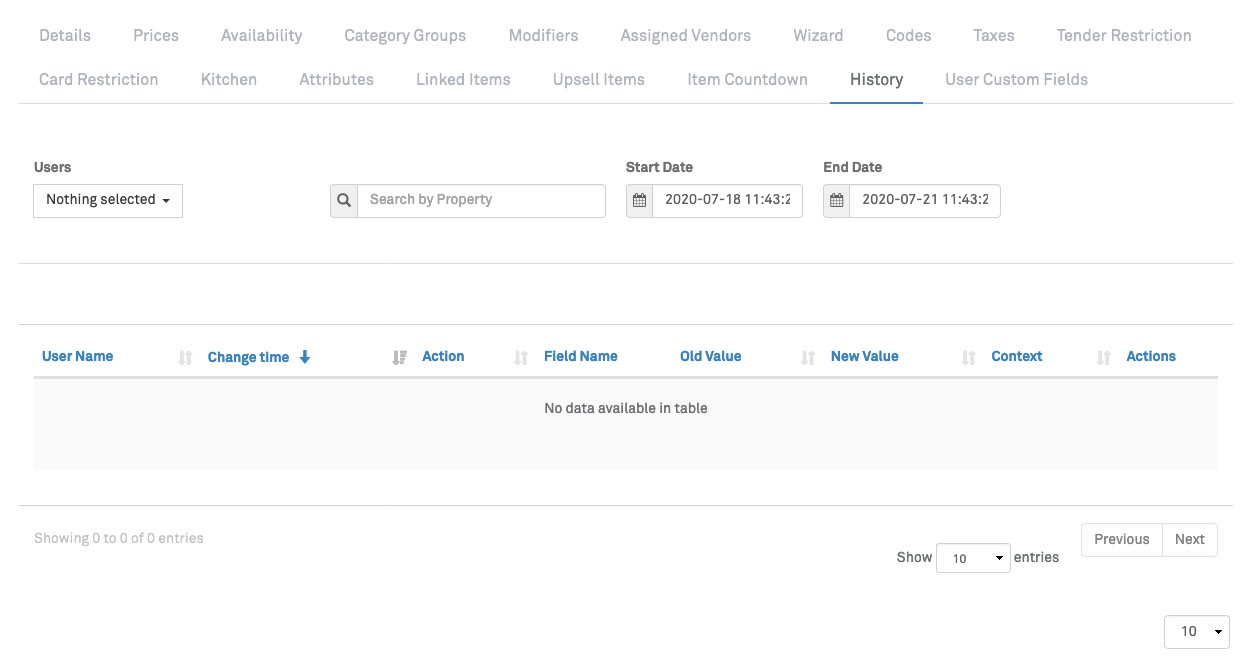Screen dimensions: 1254x663
Task: Open the bottom-right page size dropdown
Action: click(1197, 631)
